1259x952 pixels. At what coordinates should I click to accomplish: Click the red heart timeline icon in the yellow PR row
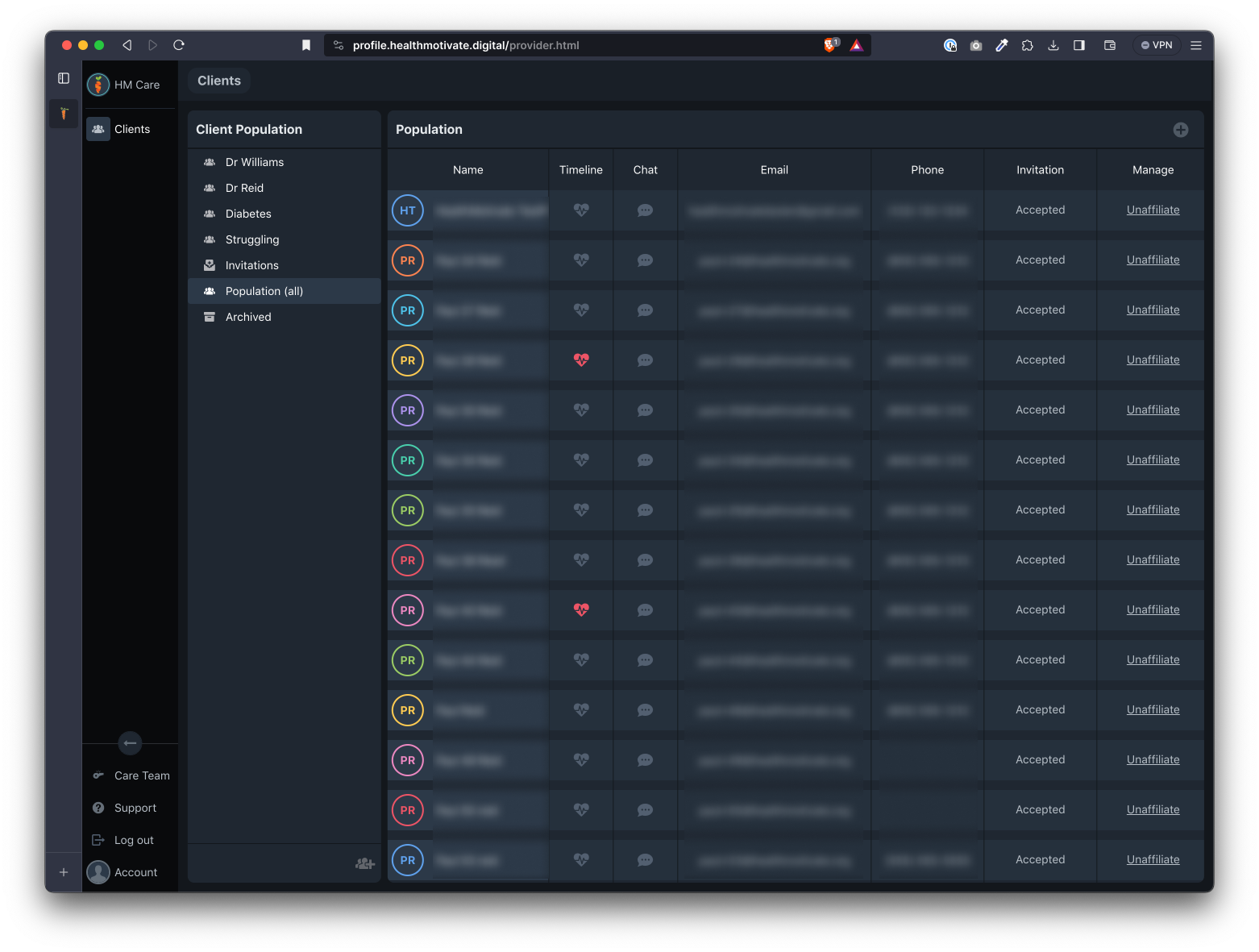tap(581, 360)
